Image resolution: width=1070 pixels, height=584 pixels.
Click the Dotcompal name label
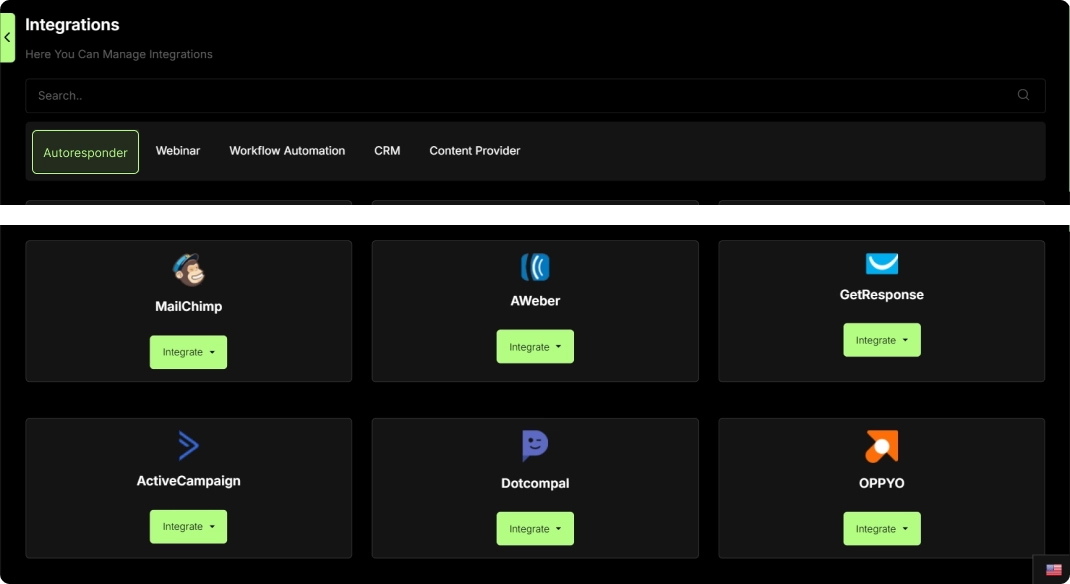(535, 483)
